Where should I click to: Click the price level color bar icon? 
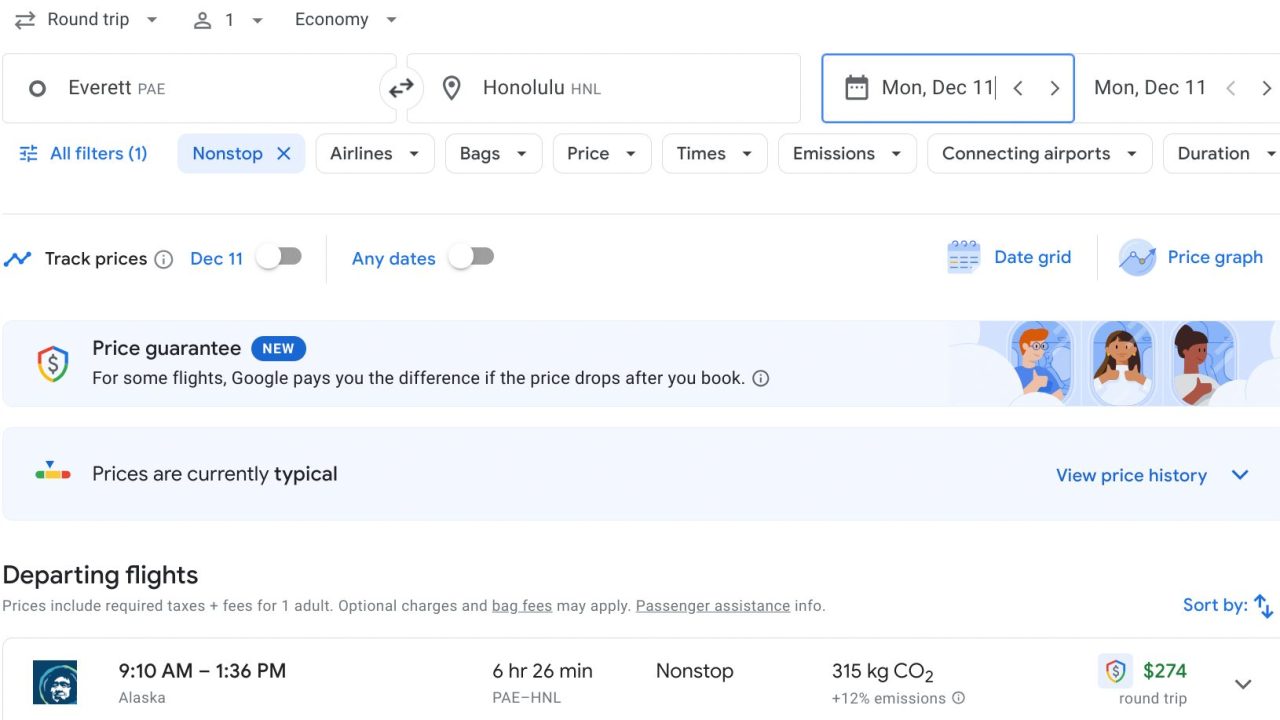53,472
